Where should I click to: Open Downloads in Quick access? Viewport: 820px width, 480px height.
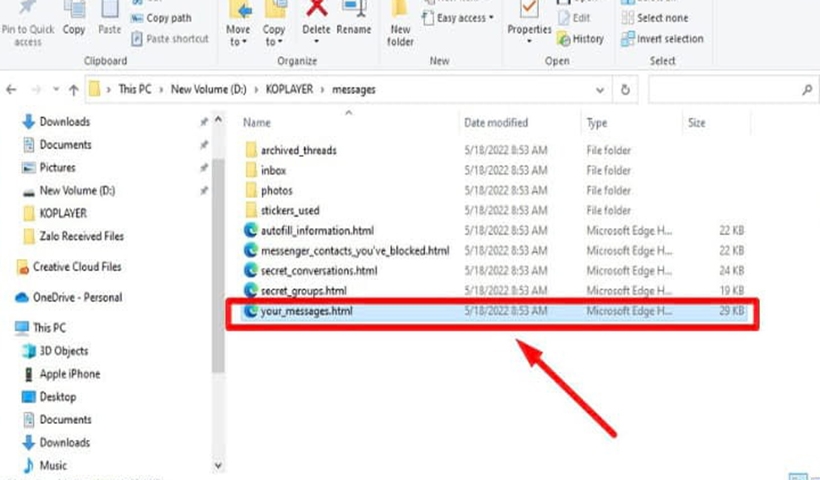pos(65,122)
